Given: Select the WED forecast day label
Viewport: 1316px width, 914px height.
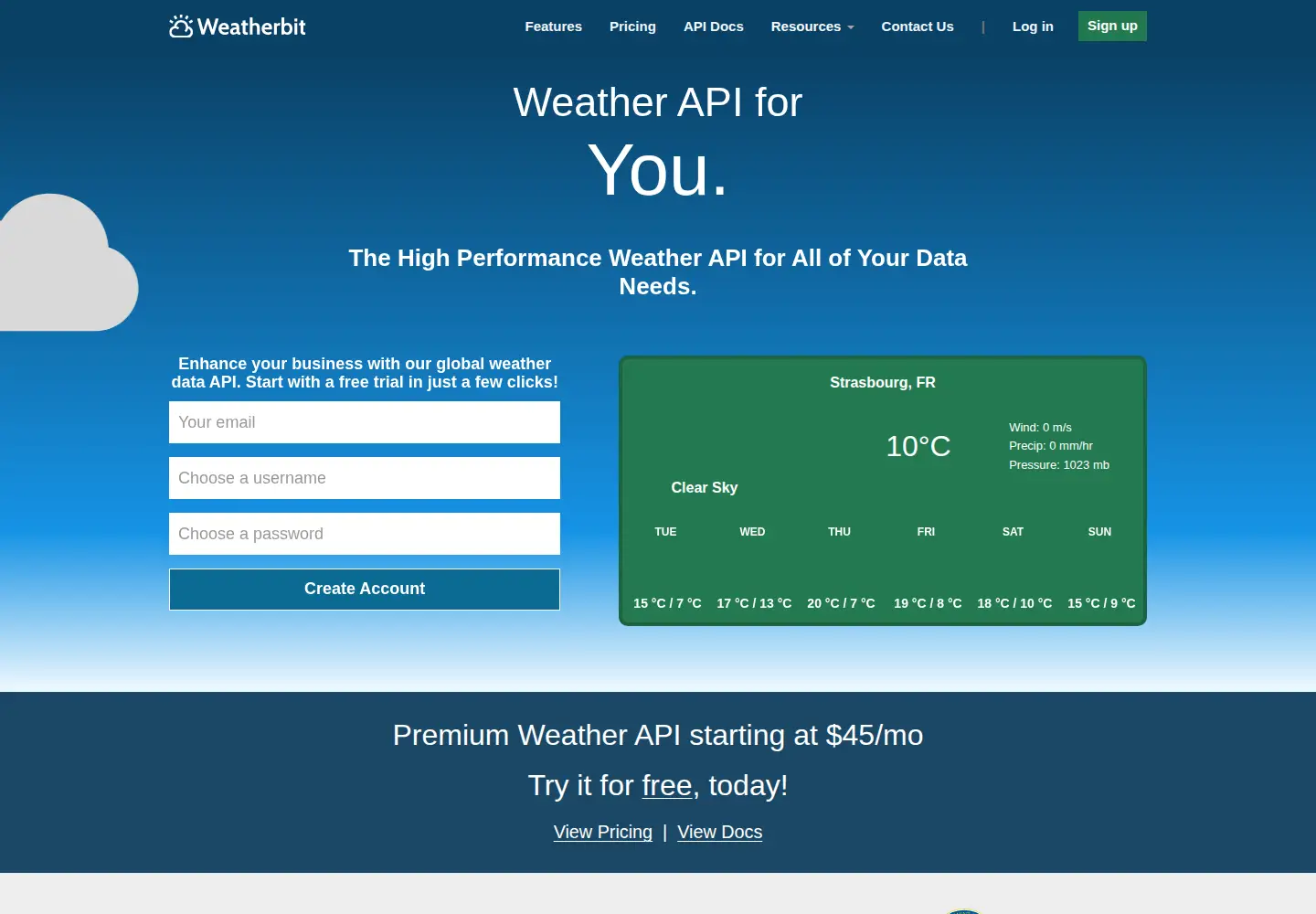Looking at the screenshot, I should tap(752, 532).
